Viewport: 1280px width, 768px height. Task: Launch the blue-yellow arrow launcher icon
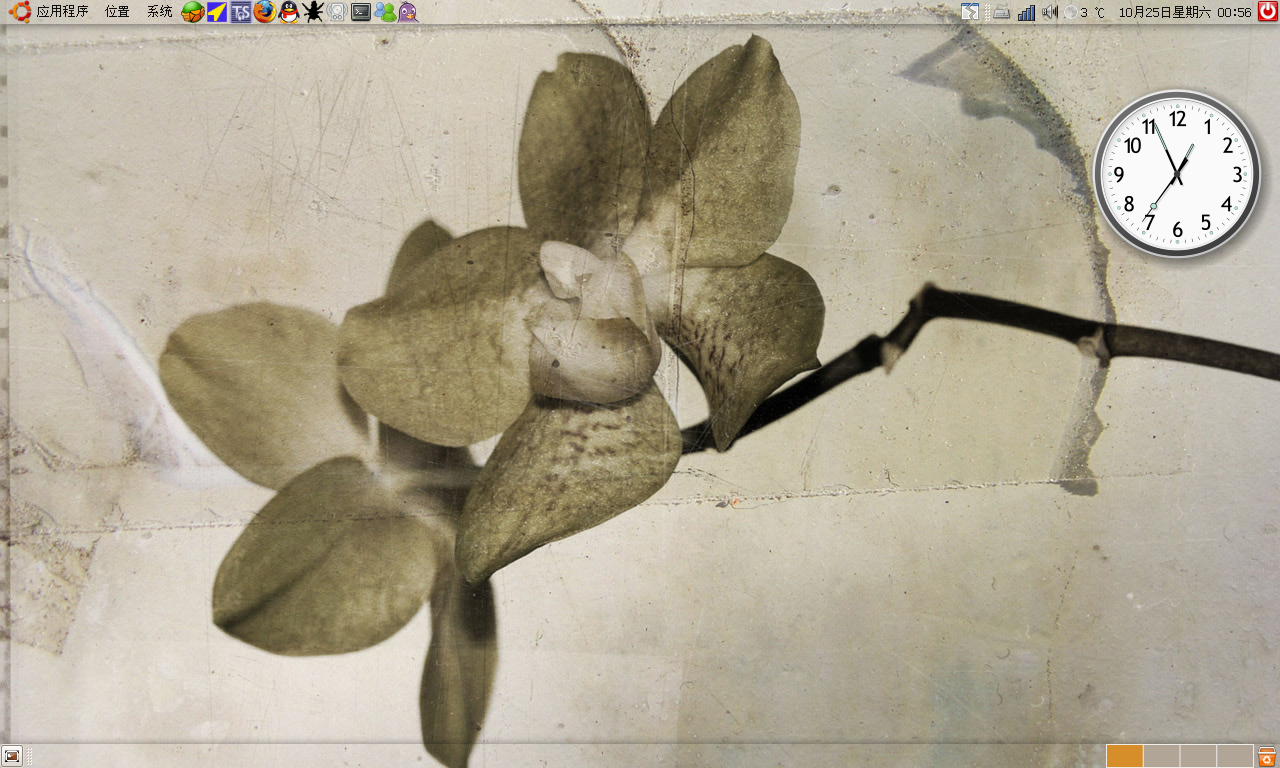(217, 12)
